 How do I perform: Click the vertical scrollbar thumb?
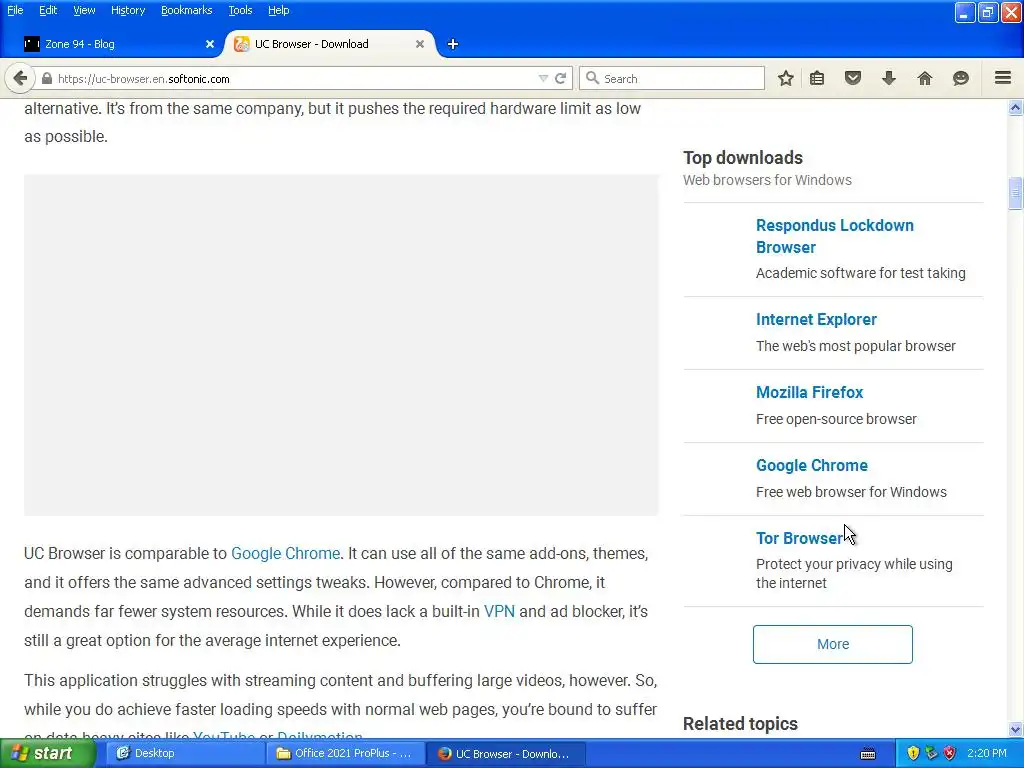pyautogui.click(x=1016, y=193)
